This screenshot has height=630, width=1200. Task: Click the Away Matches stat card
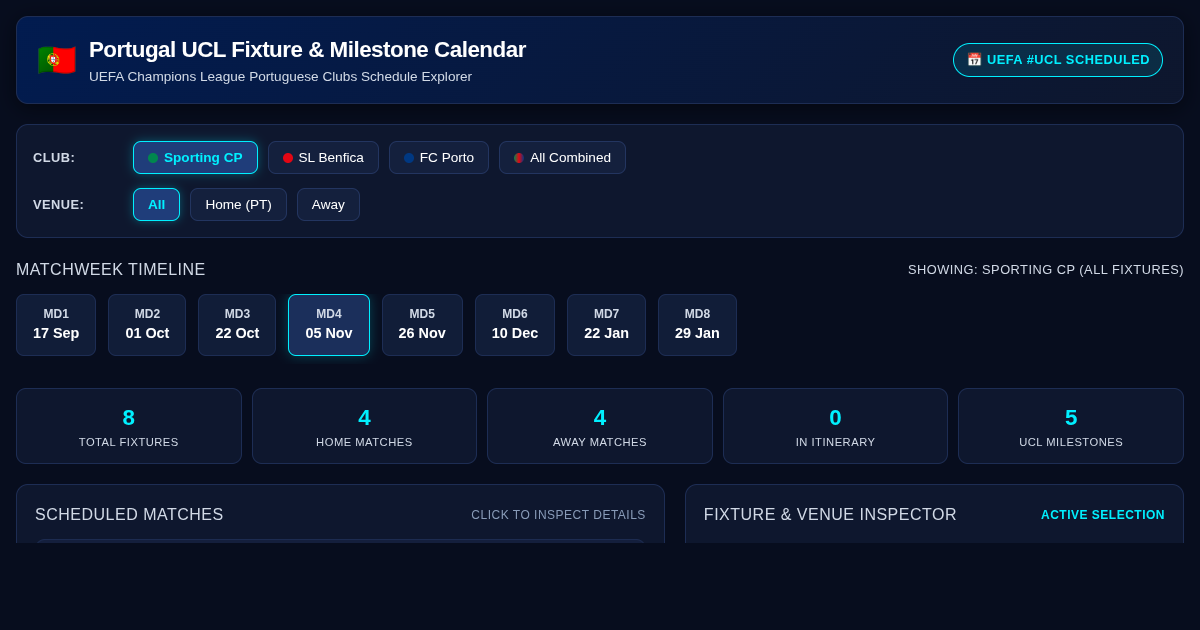(x=600, y=426)
